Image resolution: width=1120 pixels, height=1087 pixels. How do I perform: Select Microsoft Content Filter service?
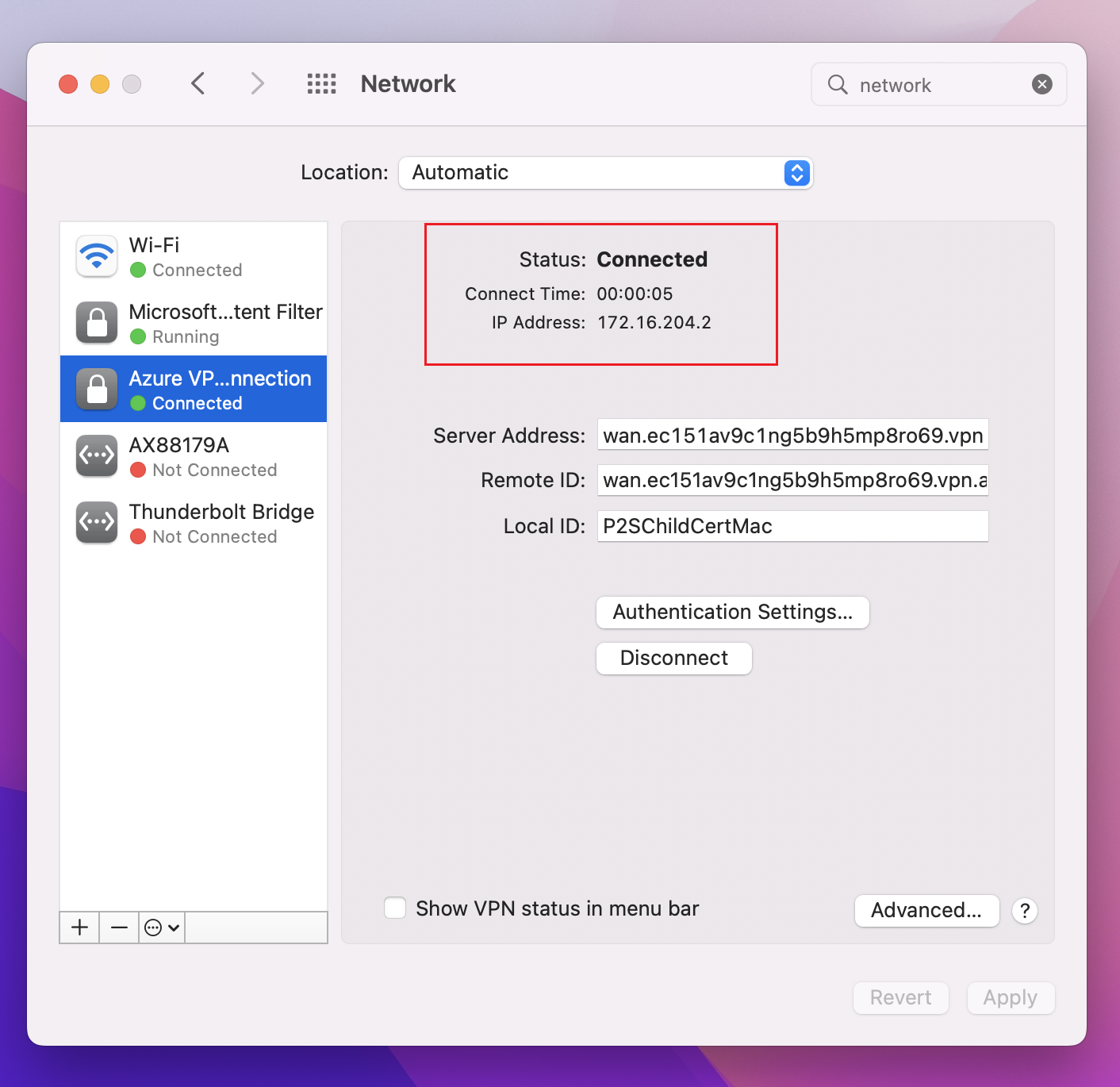pyautogui.click(x=194, y=323)
